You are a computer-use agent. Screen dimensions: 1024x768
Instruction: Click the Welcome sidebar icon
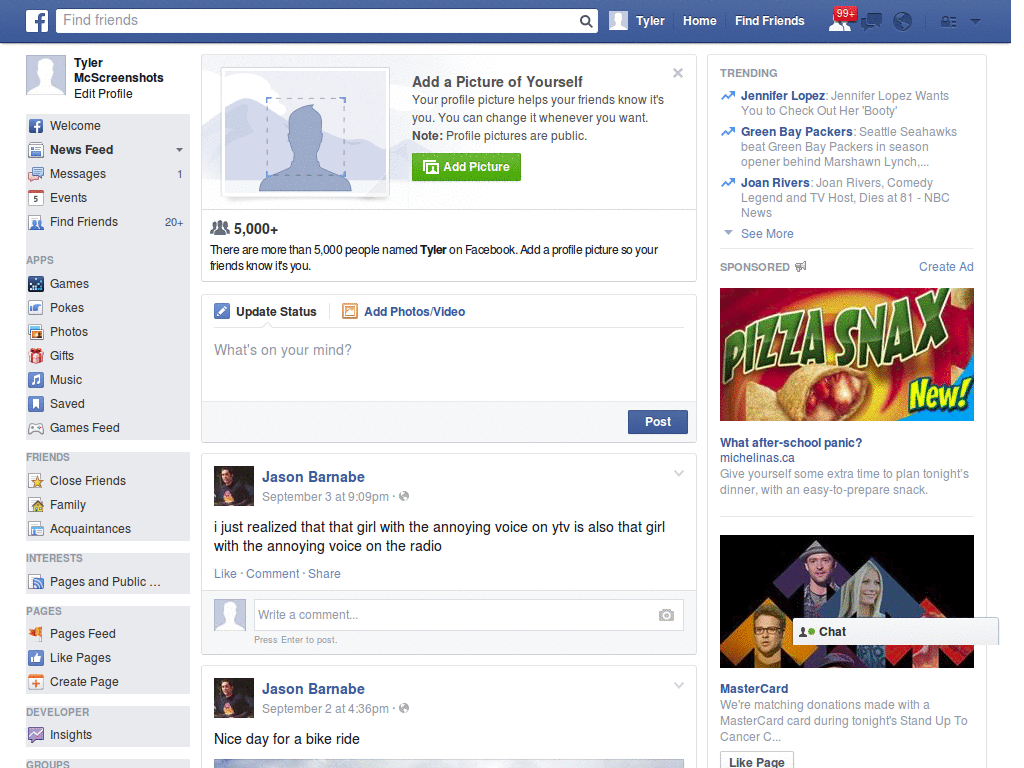(x=36, y=126)
